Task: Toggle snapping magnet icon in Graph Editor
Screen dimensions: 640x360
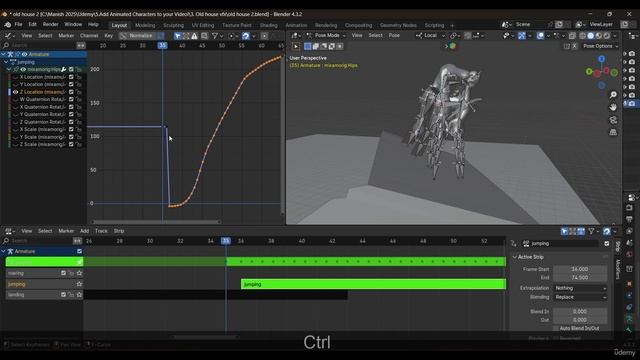Action: tap(245, 36)
